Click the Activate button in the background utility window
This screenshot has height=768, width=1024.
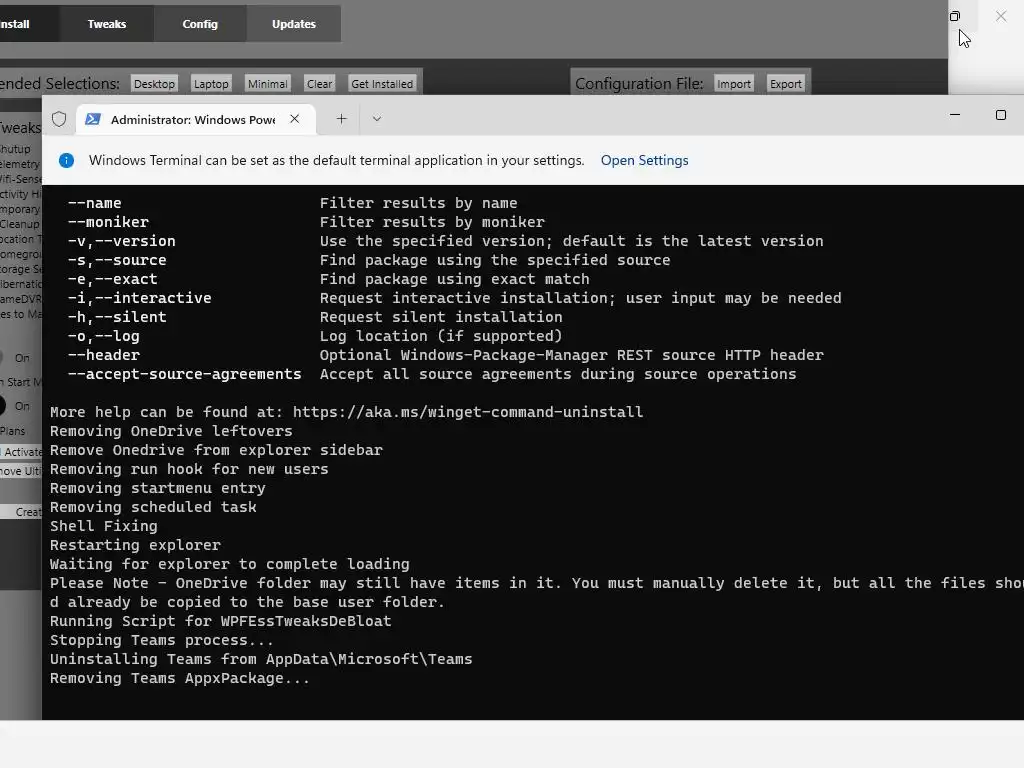(22, 452)
